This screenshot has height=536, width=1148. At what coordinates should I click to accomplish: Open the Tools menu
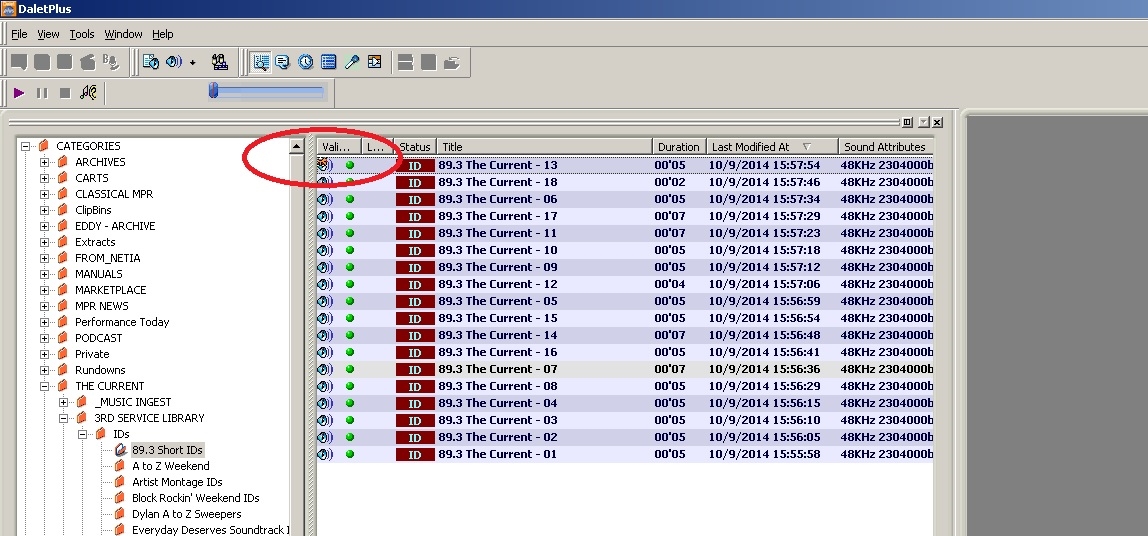[x=82, y=34]
